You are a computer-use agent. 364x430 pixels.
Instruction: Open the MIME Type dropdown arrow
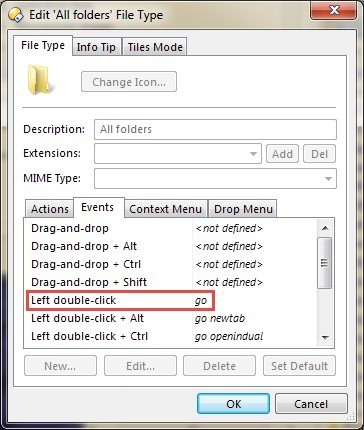328,179
